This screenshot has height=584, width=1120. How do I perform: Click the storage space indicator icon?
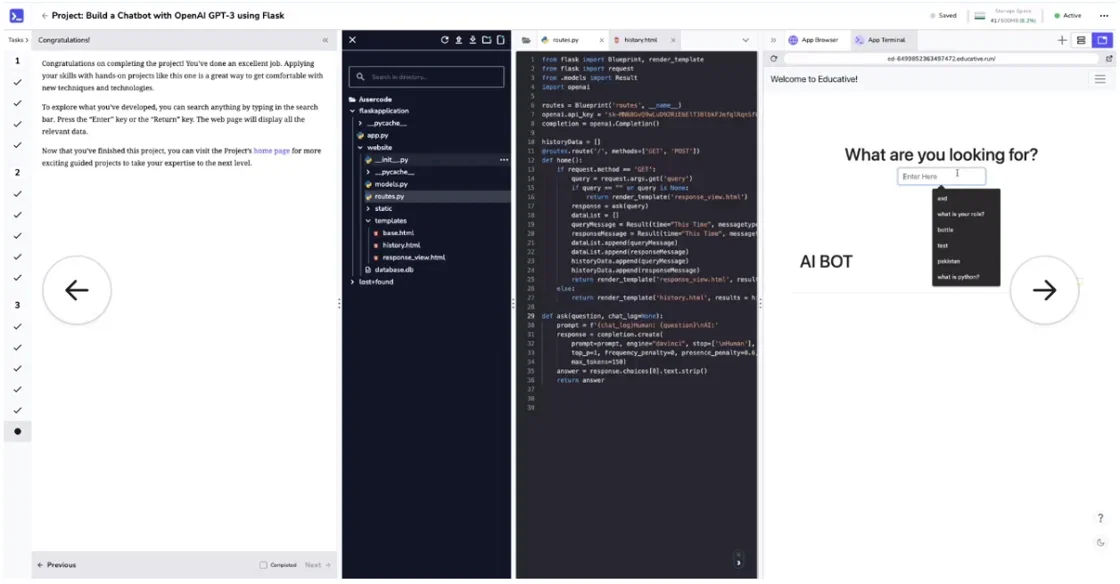tap(980, 15)
